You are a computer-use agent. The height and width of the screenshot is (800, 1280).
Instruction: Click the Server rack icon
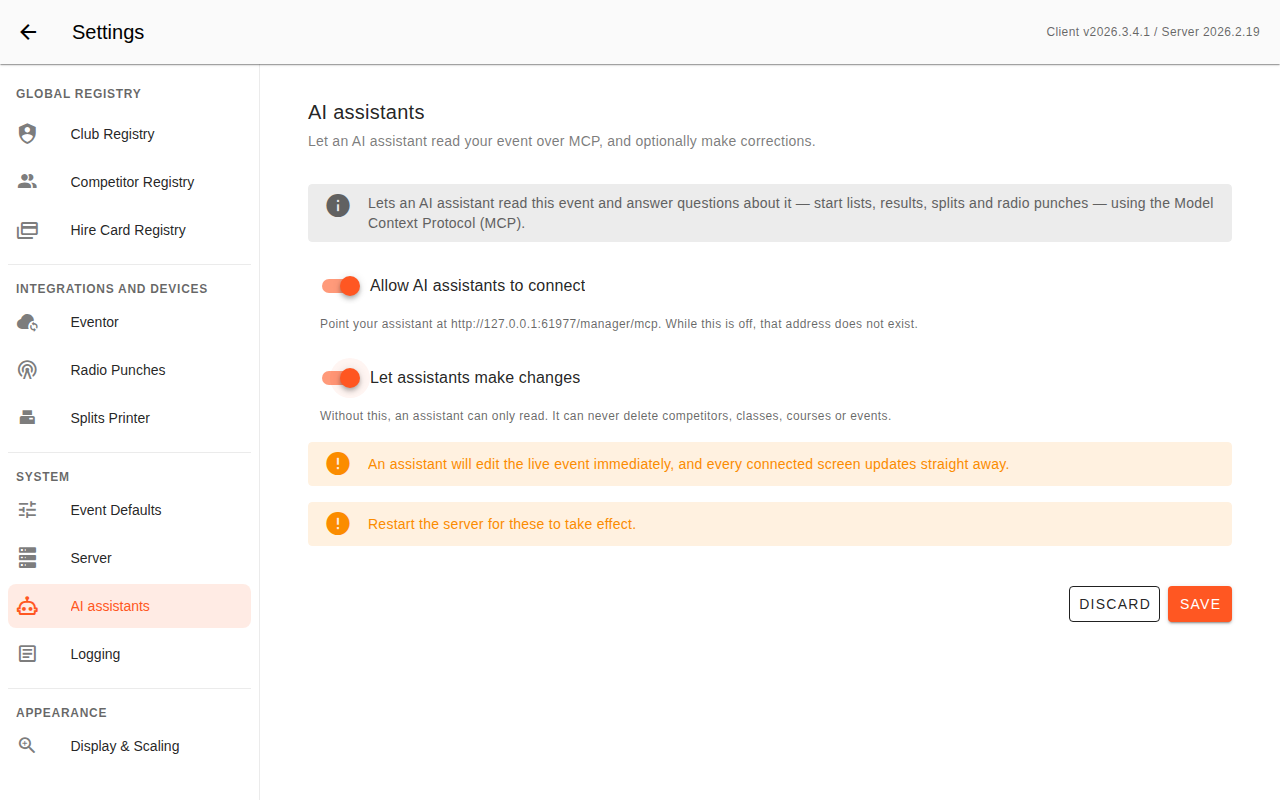(x=27, y=558)
